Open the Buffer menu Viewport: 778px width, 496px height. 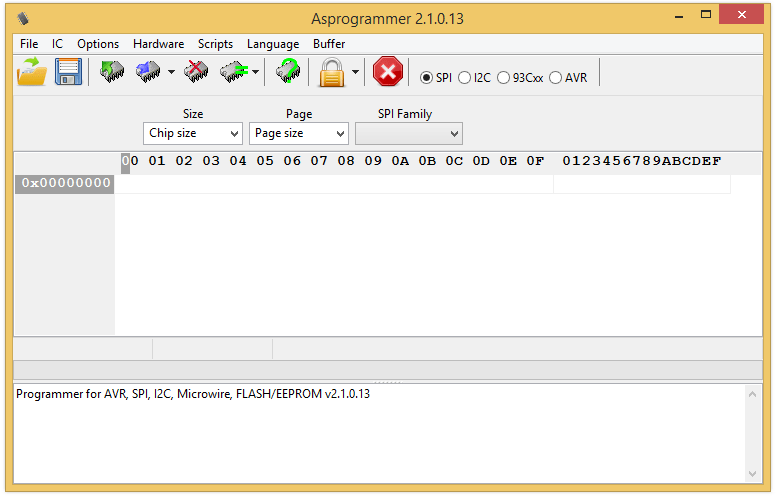pos(329,44)
